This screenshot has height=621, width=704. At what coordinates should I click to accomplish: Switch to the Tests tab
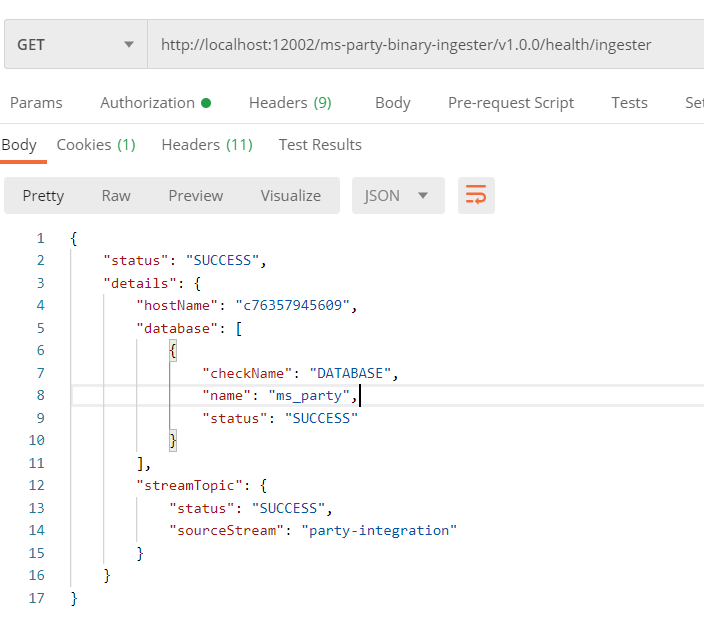pyautogui.click(x=629, y=103)
